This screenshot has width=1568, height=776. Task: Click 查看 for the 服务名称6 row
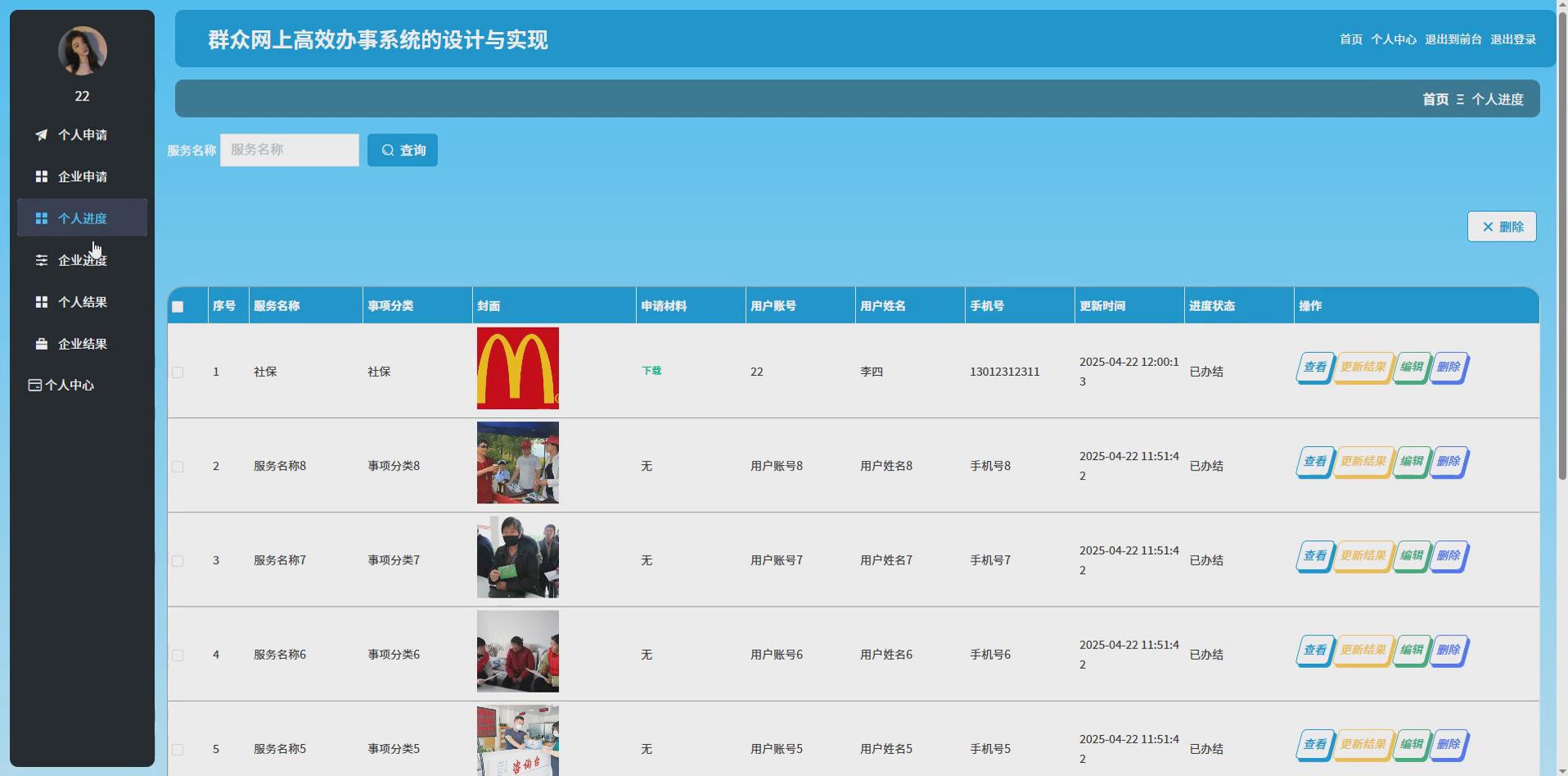click(x=1315, y=650)
